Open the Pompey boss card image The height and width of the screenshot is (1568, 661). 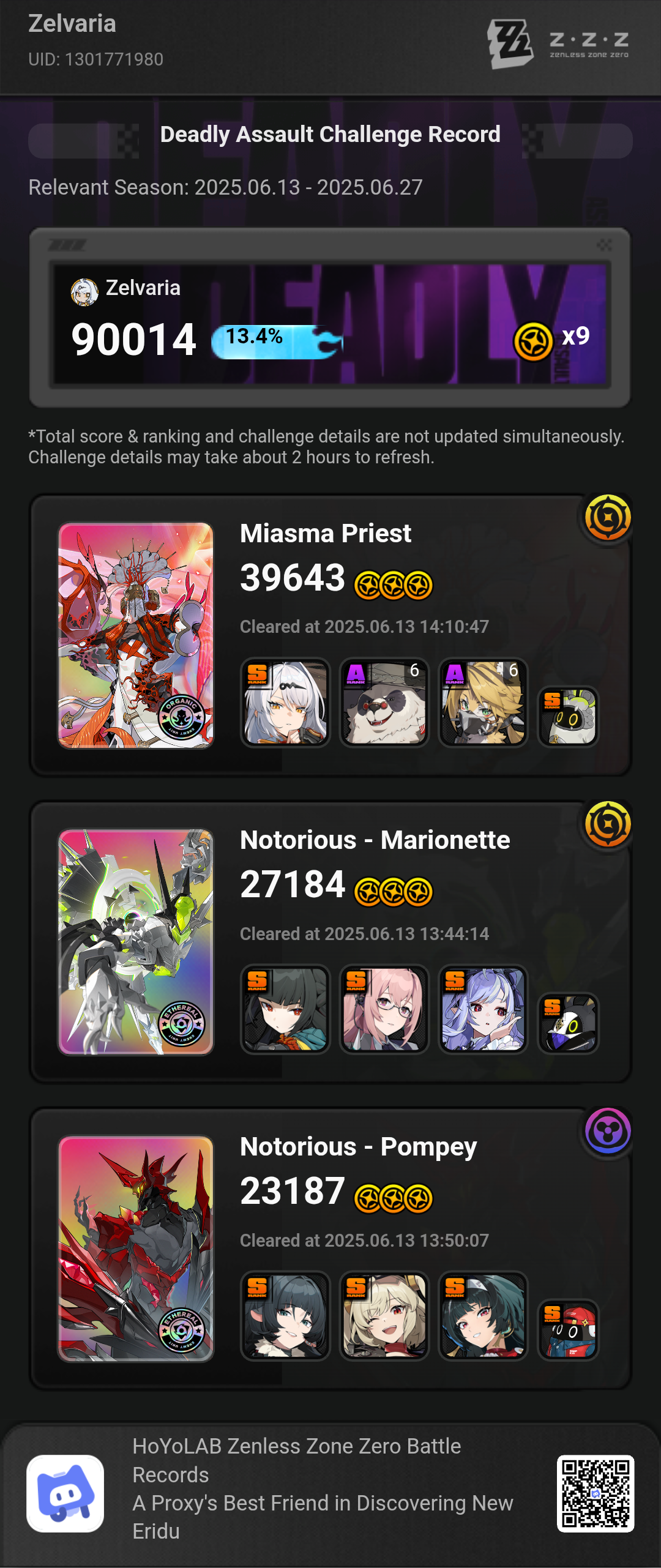point(136,1249)
